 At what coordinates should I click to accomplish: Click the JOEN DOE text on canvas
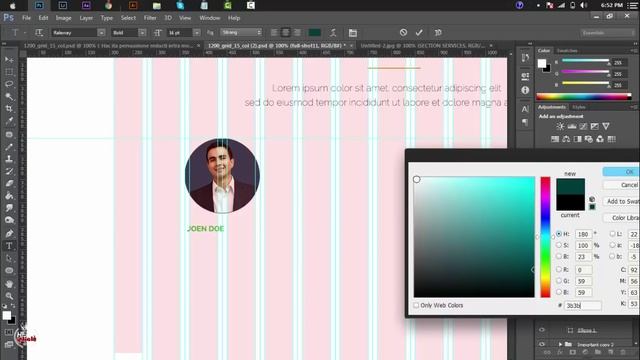tap(205, 229)
